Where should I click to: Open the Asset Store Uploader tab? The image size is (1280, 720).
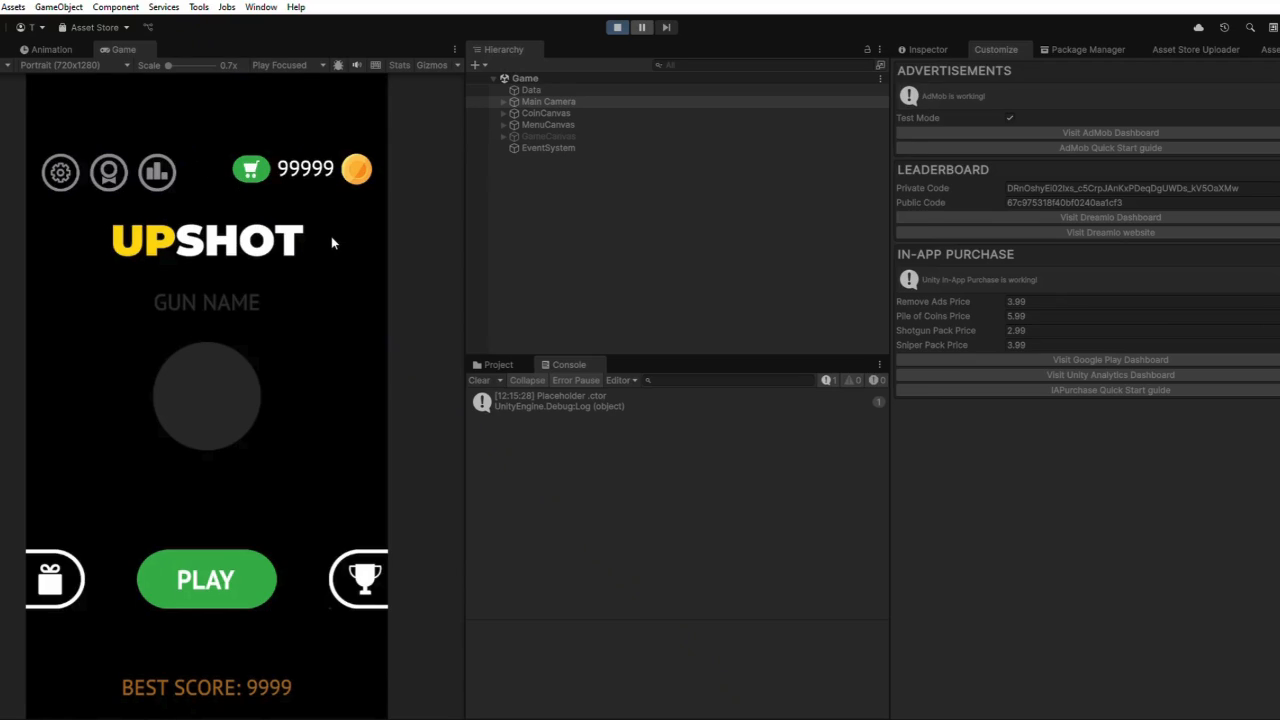1195,49
